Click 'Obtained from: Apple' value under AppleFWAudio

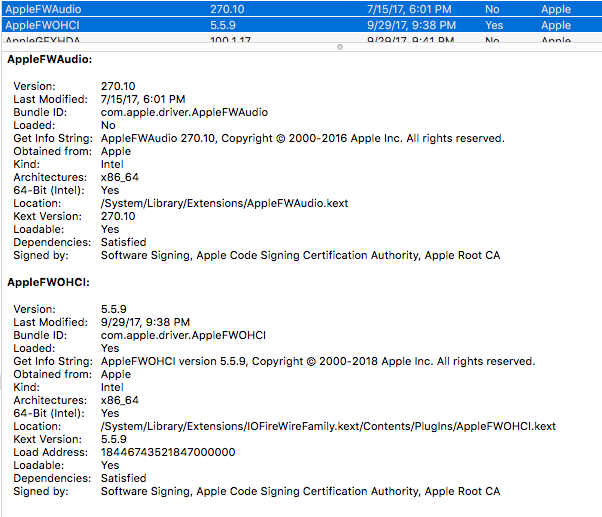[x=116, y=151]
